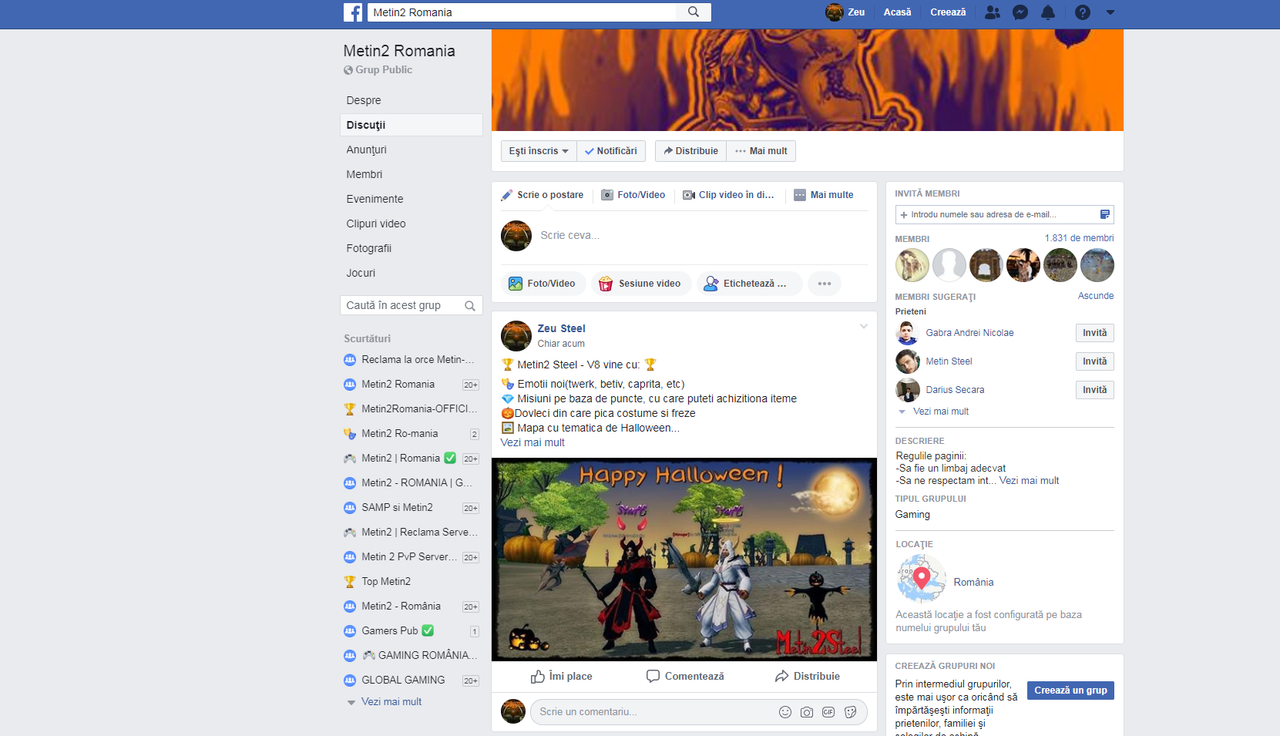Click the Facebook logo to go home
Screen dimensions: 1280x736
(x=354, y=12)
